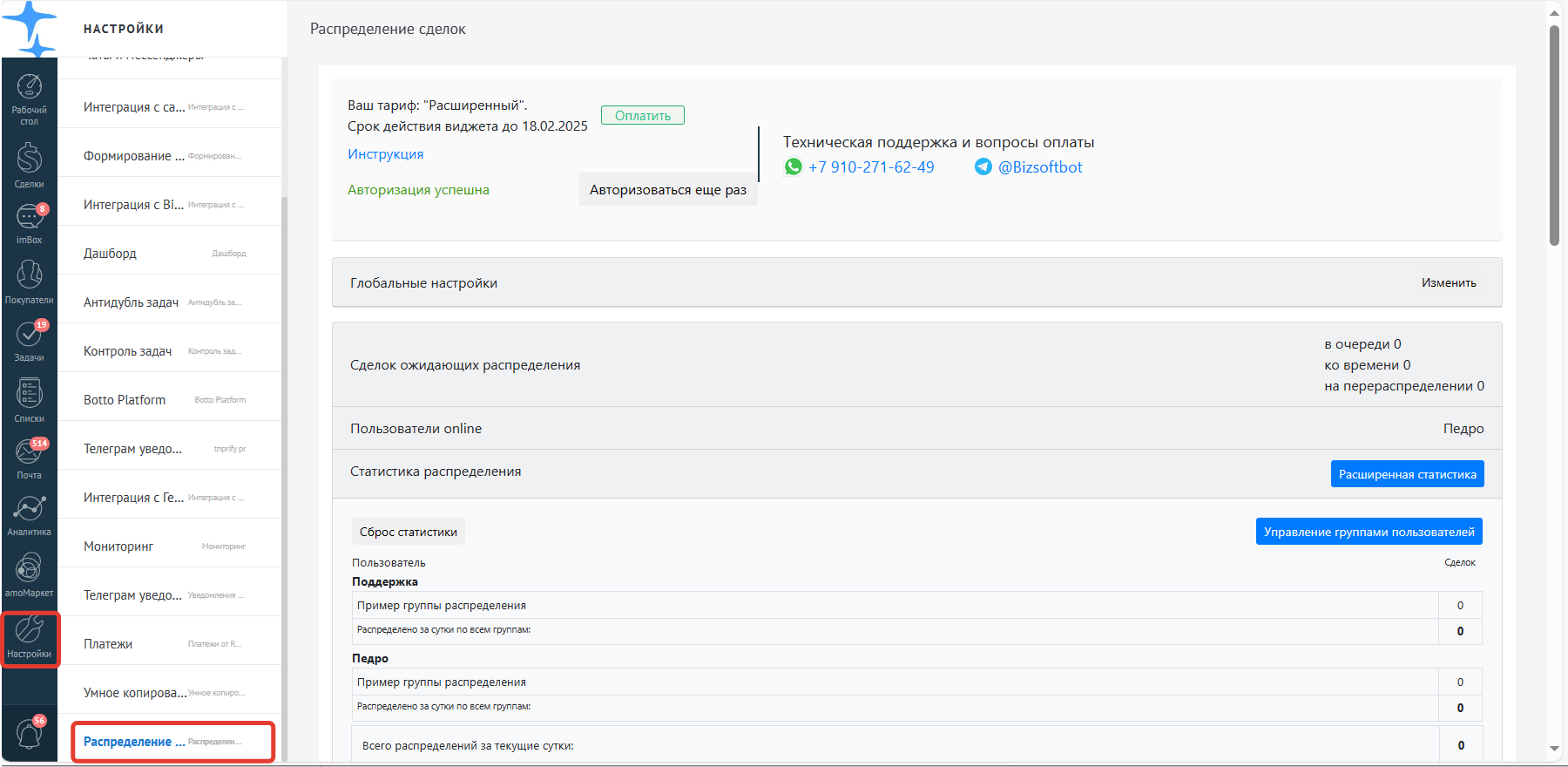Click the page vertical scrollbar down arrow
Image resolution: width=1568 pixels, height=767 pixels.
click(1554, 748)
